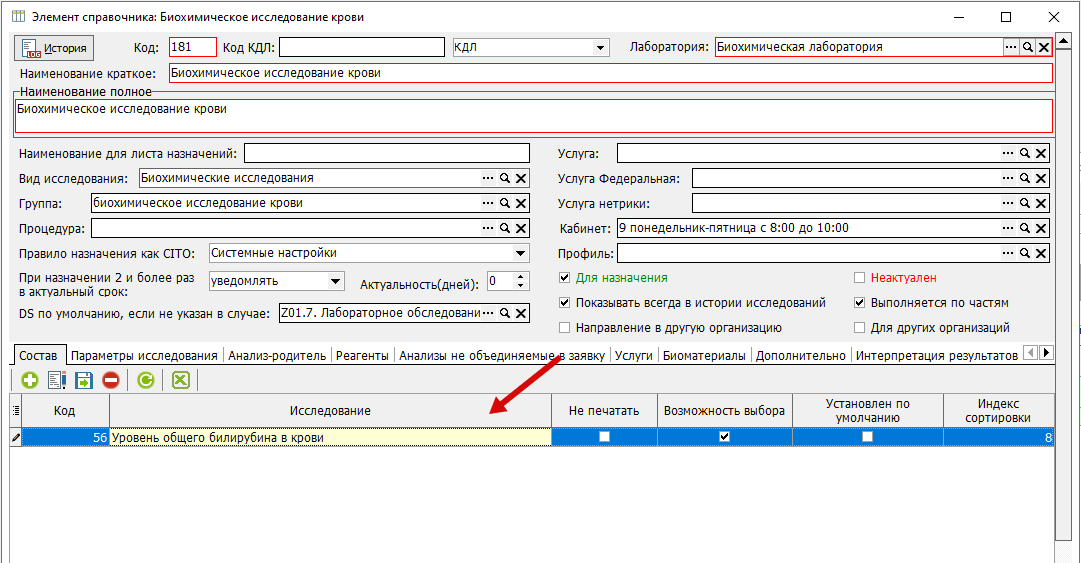The height and width of the screenshot is (563, 1081).
Task: Click the Код field with 181
Action: (193, 47)
